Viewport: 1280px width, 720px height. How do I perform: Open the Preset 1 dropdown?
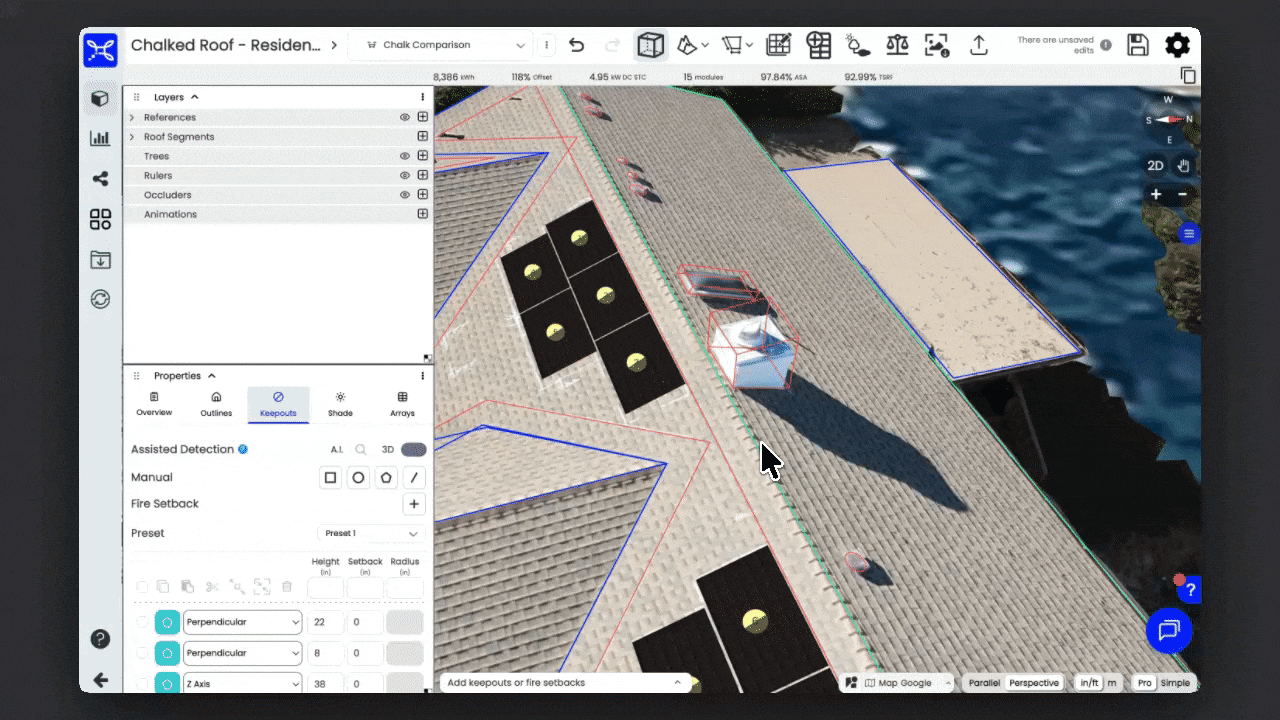pos(371,533)
